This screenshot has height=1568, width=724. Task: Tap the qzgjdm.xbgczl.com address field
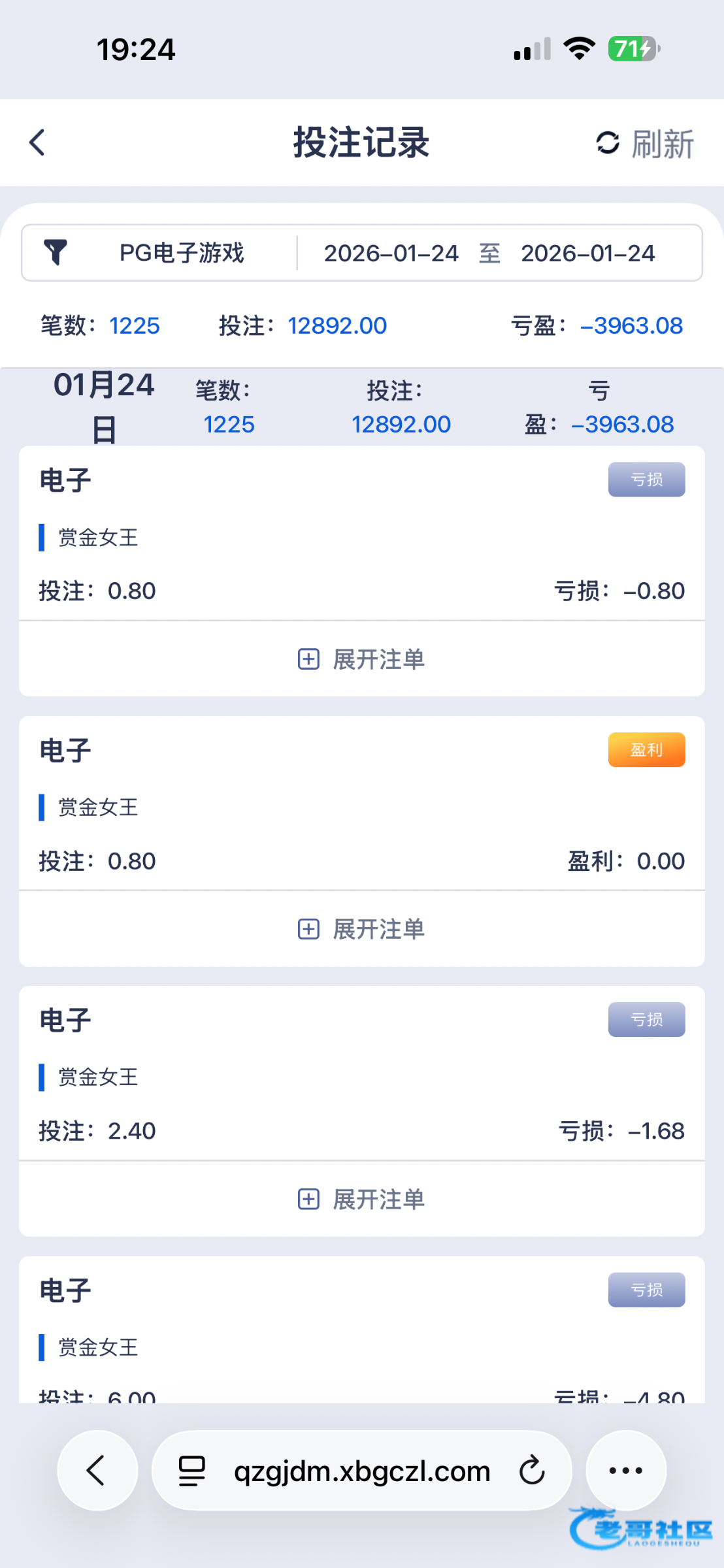tap(362, 1471)
